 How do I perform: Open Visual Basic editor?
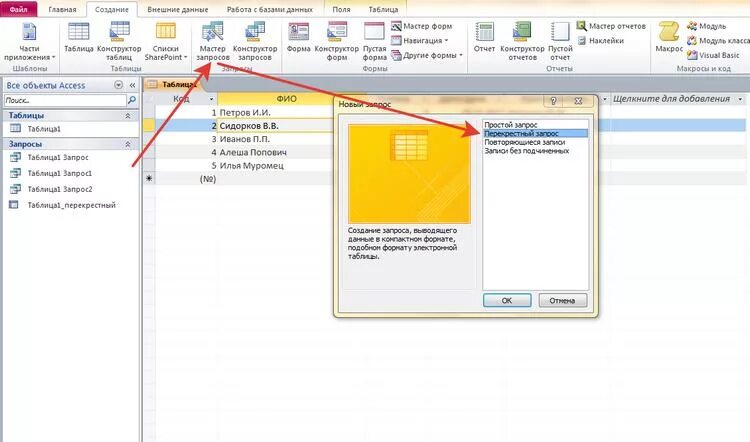point(713,55)
